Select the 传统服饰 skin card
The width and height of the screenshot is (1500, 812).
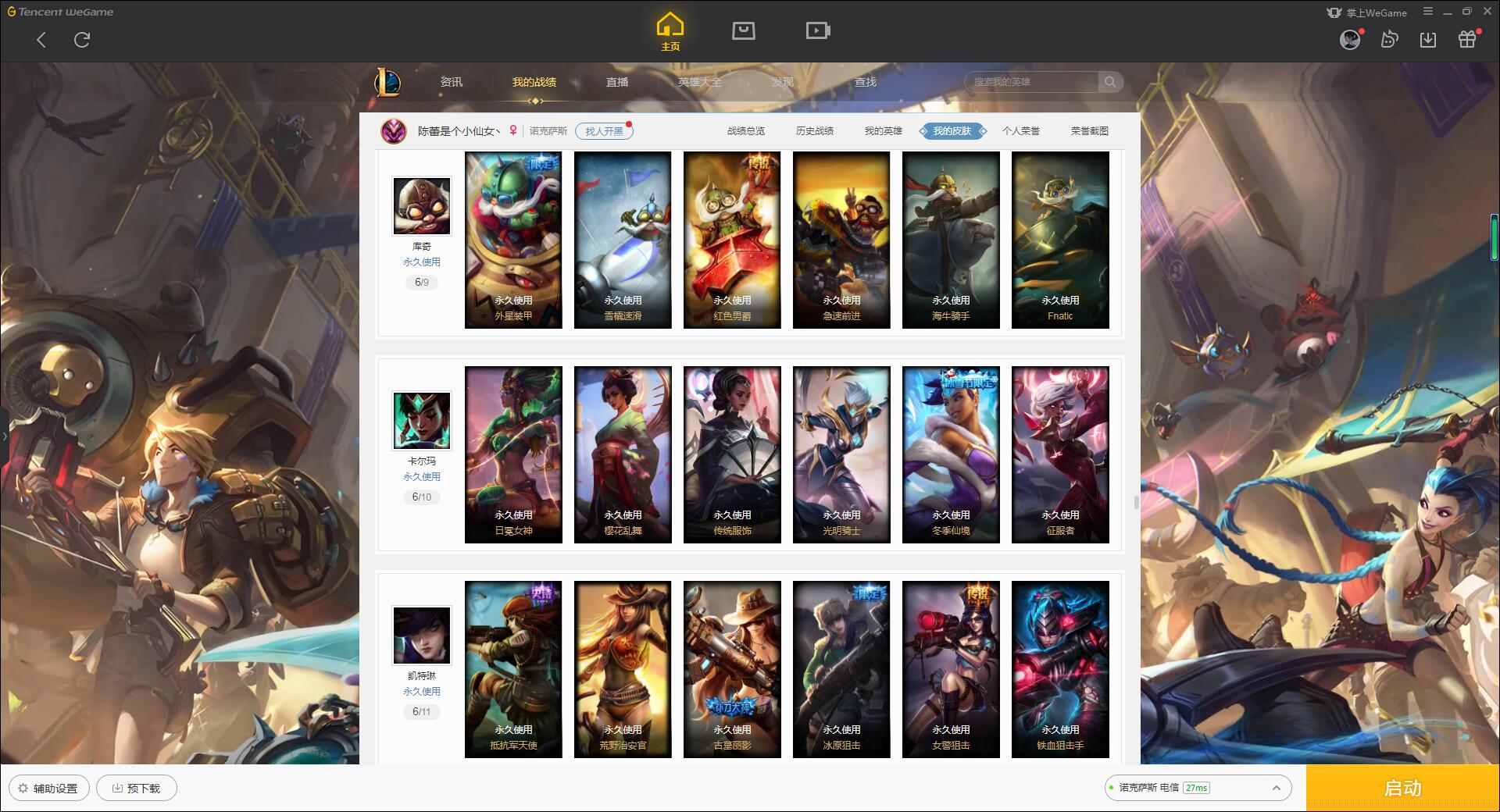[x=732, y=454]
